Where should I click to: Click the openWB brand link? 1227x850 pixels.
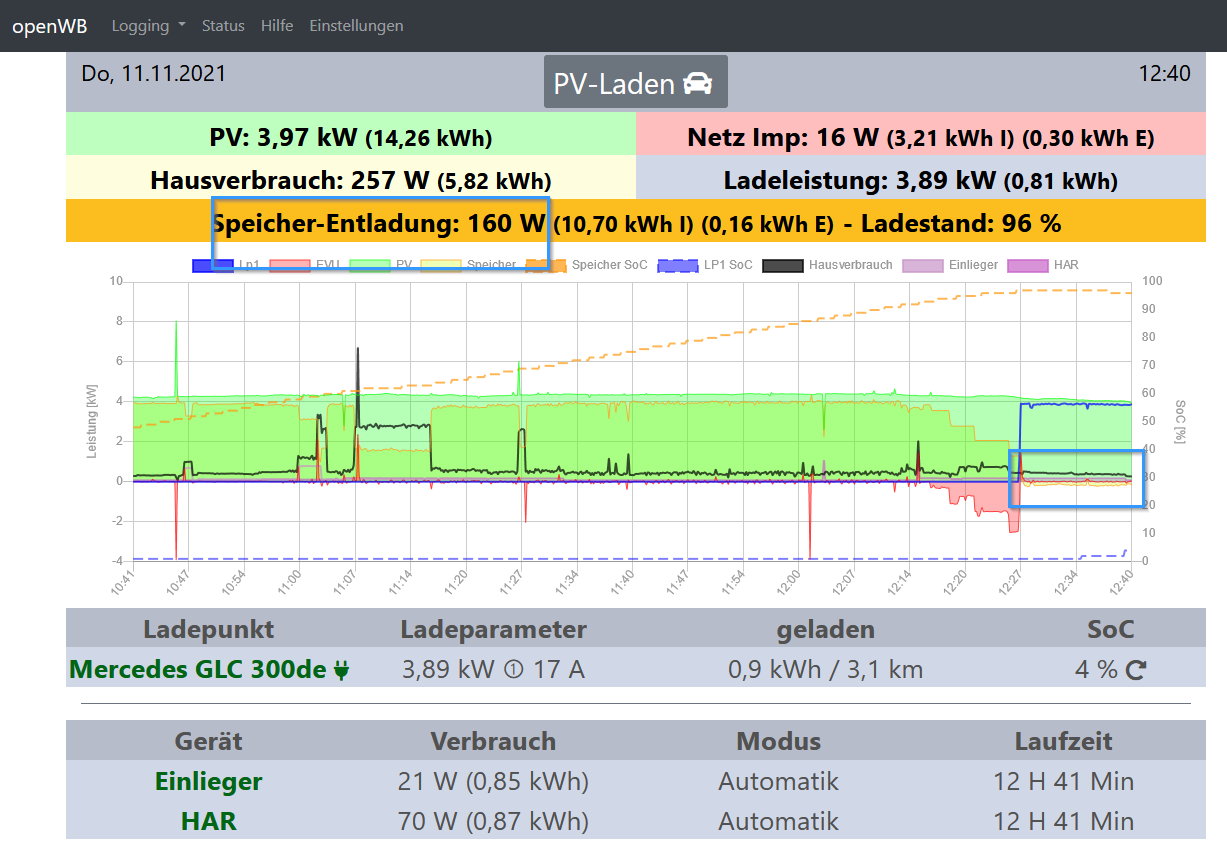tap(49, 26)
